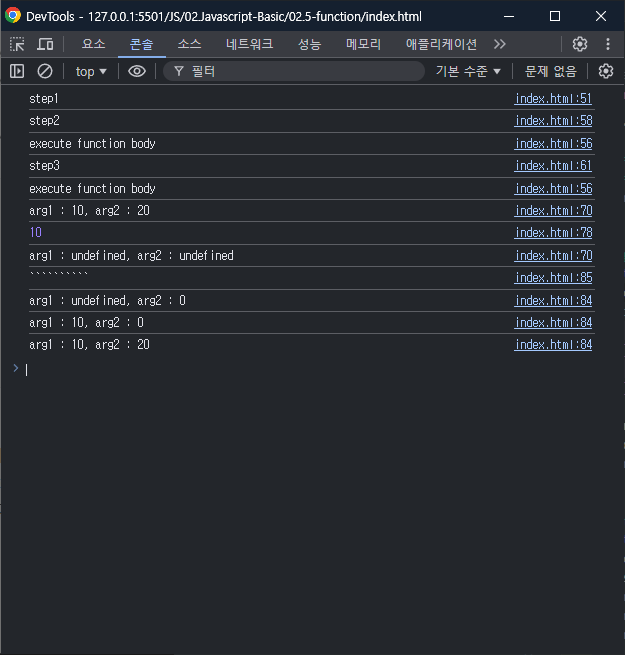Open DevTools settings gear in the tab bar

[580, 44]
